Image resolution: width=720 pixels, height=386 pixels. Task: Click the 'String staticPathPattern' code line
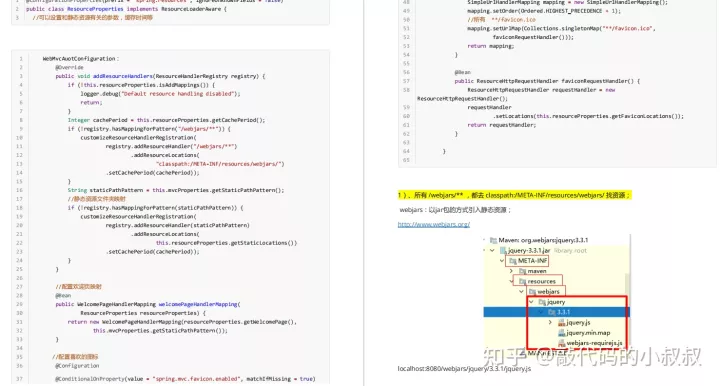tap(176, 190)
